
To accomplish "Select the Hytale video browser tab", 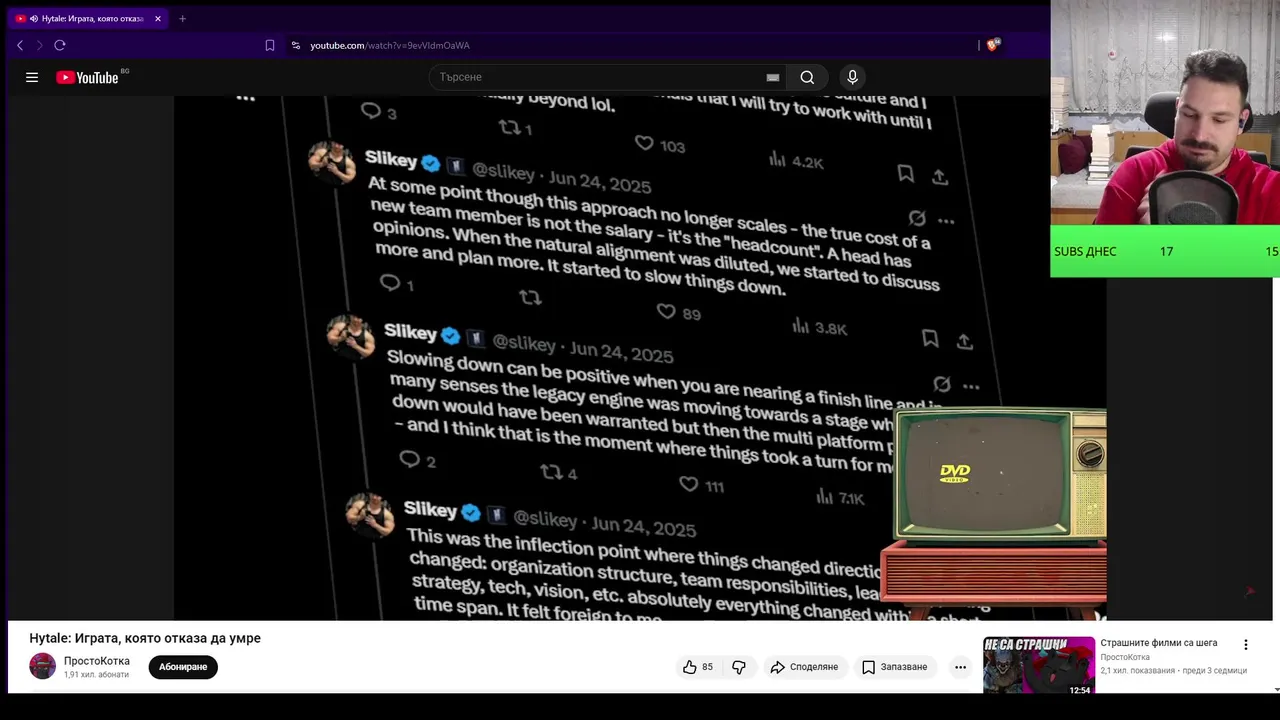I will click(x=88, y=18).
